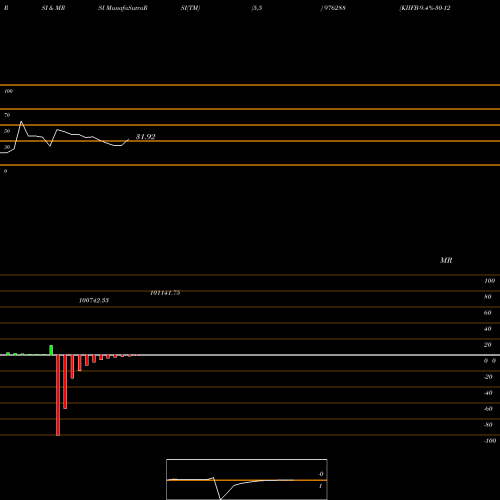Click the MR panel title label
Viewport: 500px width, 500px height.
pos(446,260)
